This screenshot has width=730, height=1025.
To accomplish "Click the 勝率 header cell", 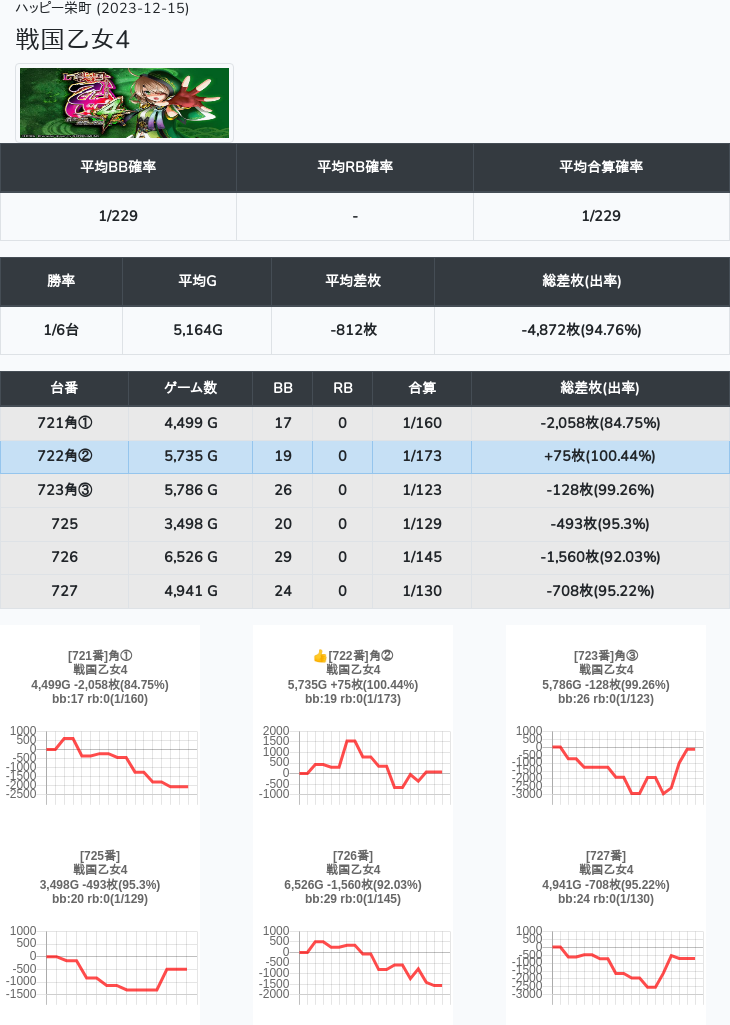I will pyautogui.click(x=61, y=282).
